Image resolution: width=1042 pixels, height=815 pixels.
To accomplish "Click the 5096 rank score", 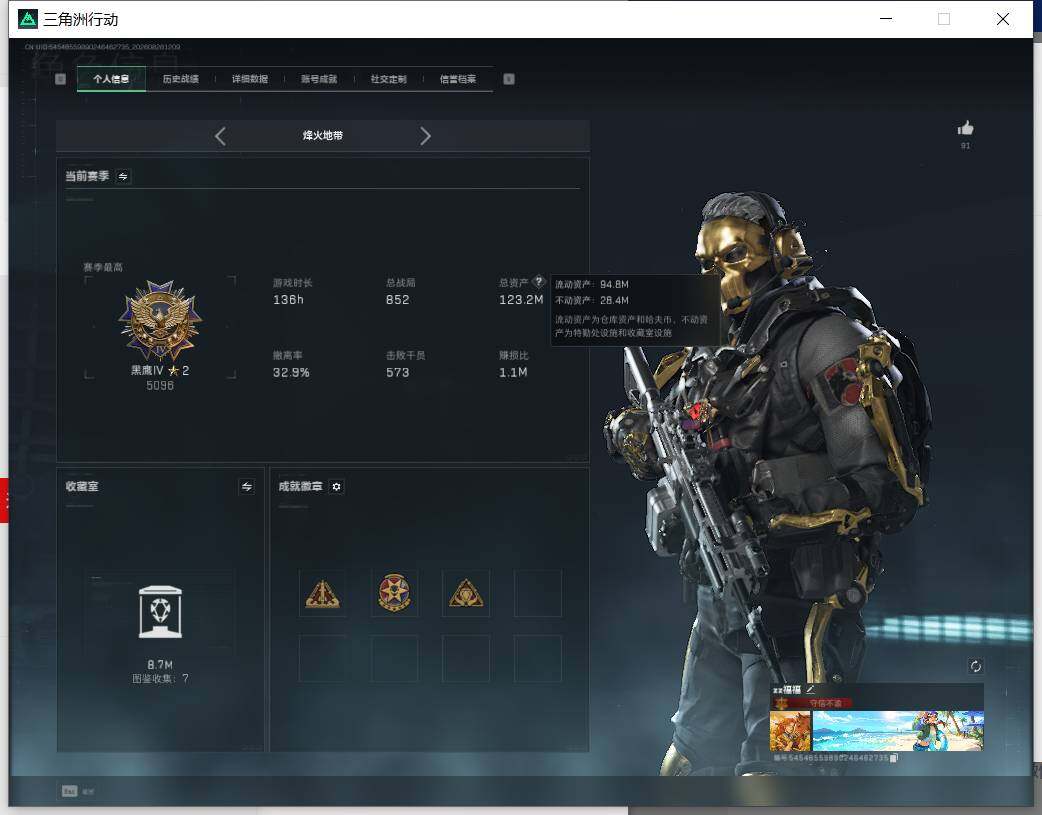I will pyautogui.click(x=160, y=386).
